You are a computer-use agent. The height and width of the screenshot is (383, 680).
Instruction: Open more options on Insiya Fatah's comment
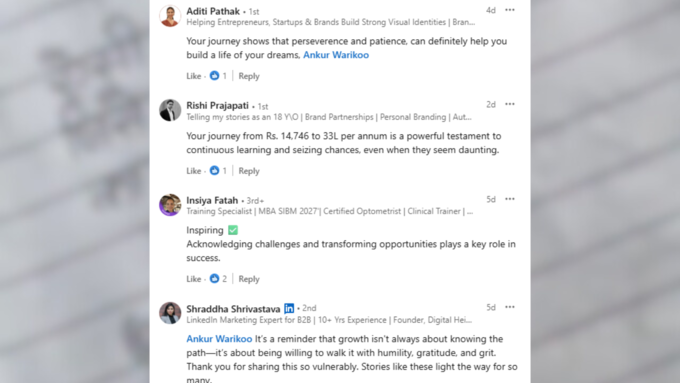coord(510,199)
